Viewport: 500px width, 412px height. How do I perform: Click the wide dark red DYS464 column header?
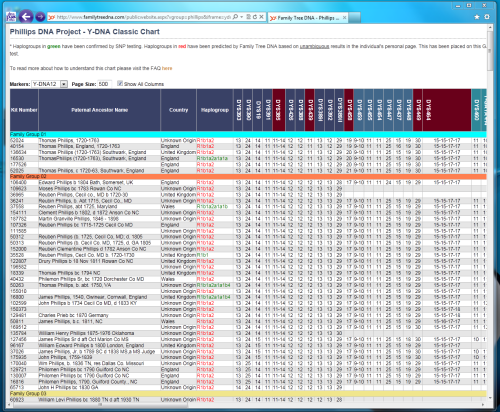click(x=447, y=110)
